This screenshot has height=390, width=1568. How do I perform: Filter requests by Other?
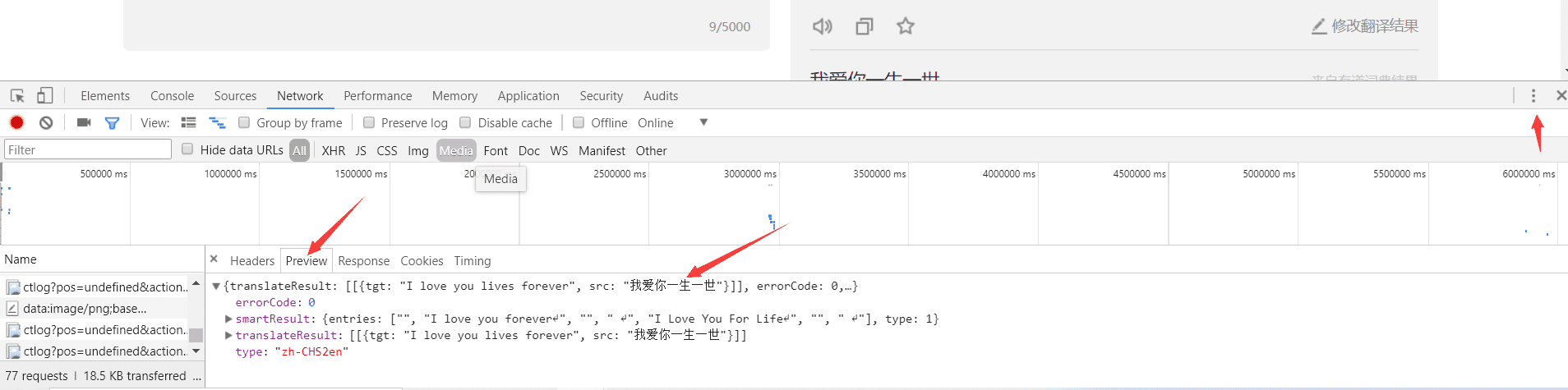651,150
